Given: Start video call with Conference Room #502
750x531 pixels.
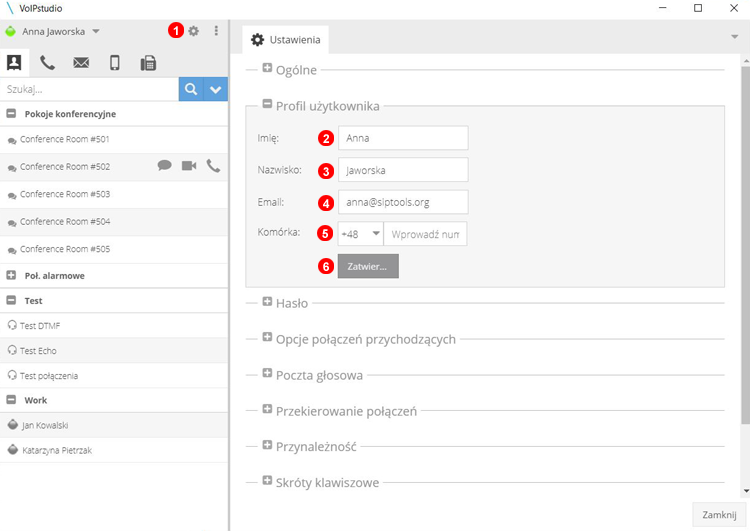Looking at the screenshot, I should pyautogui.click(x=189, y=166).
